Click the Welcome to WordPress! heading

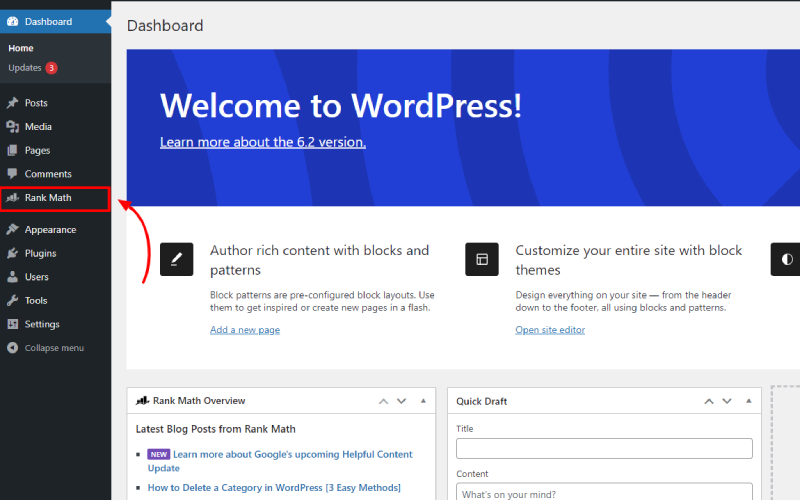click(x=341, y=106)
